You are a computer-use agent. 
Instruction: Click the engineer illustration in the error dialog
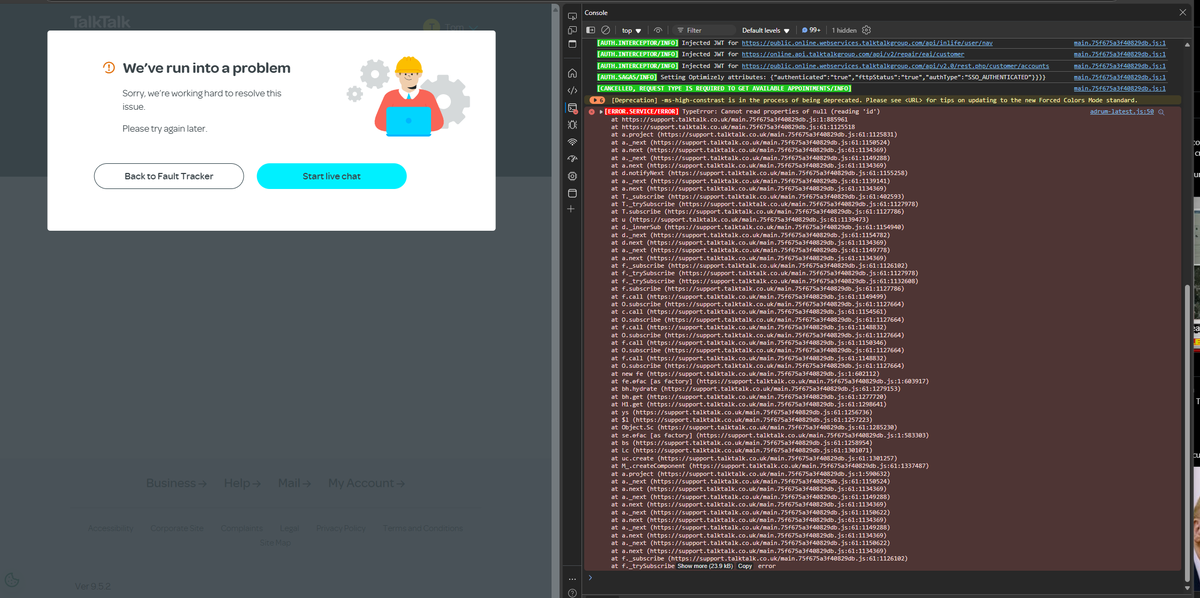[x=408, y=95]
